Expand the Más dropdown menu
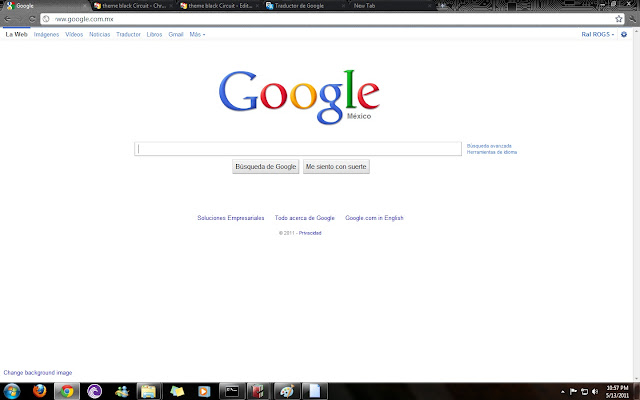 coord(197,34)
